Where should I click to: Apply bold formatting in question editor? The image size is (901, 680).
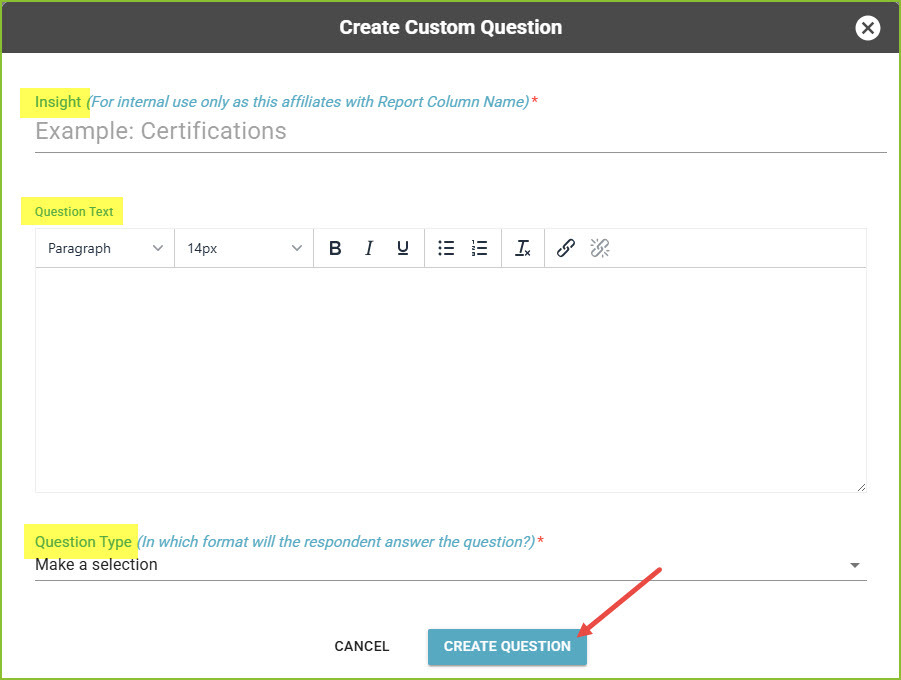(x=335, y=248)
